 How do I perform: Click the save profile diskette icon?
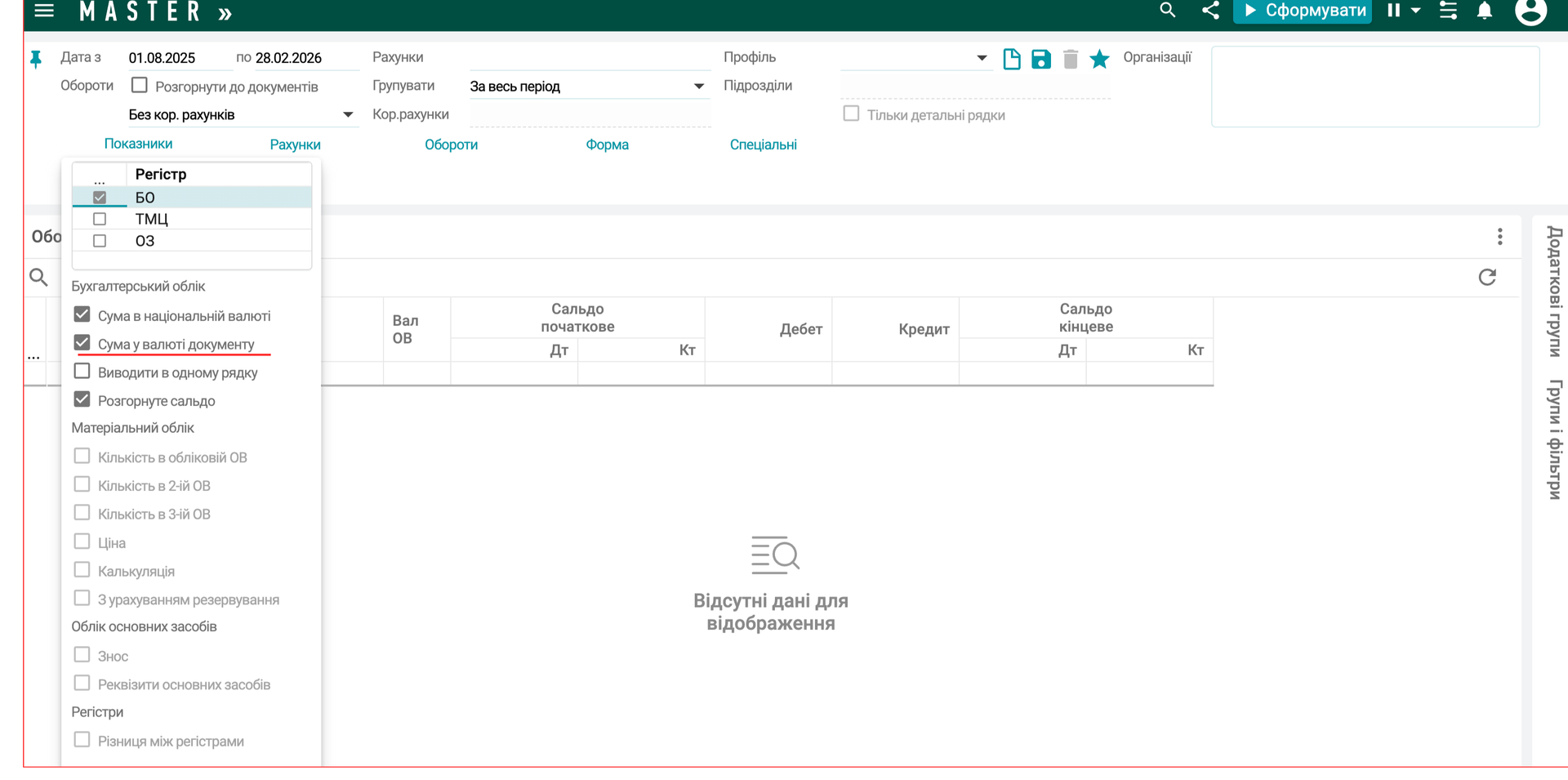pos(1040,59)
